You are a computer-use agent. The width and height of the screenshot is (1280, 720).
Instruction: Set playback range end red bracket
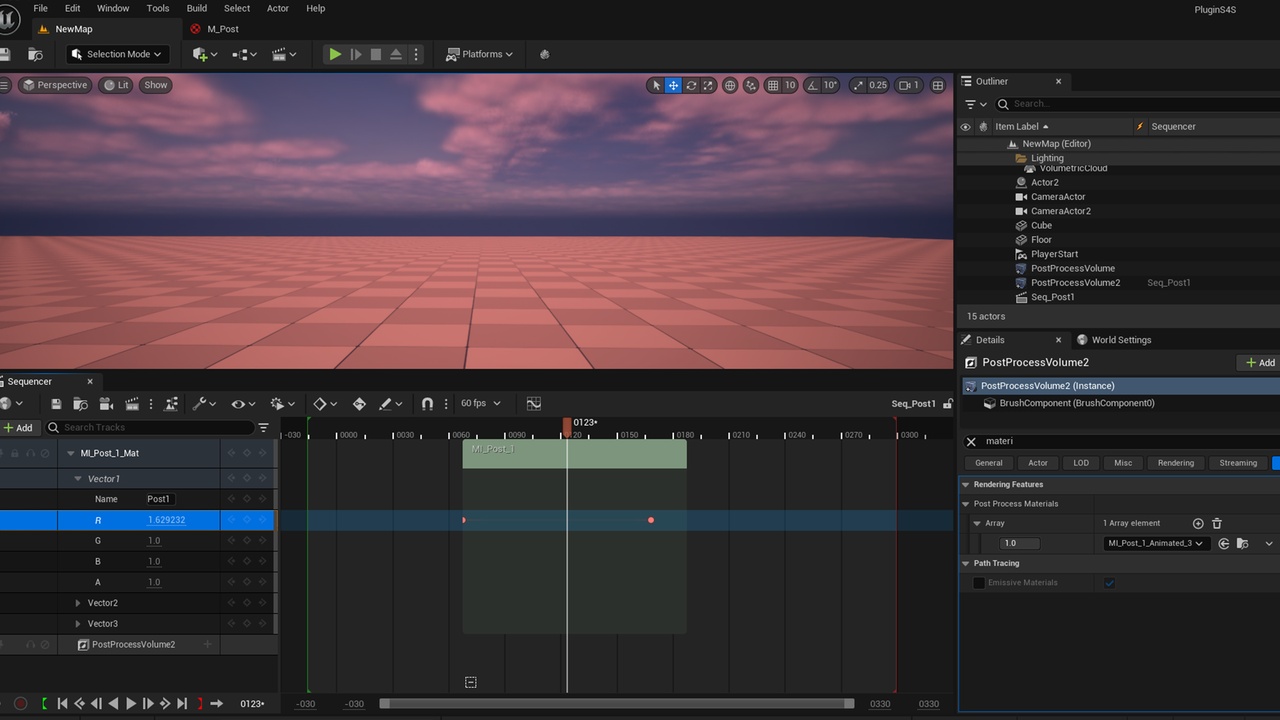[x=199, y=704]
